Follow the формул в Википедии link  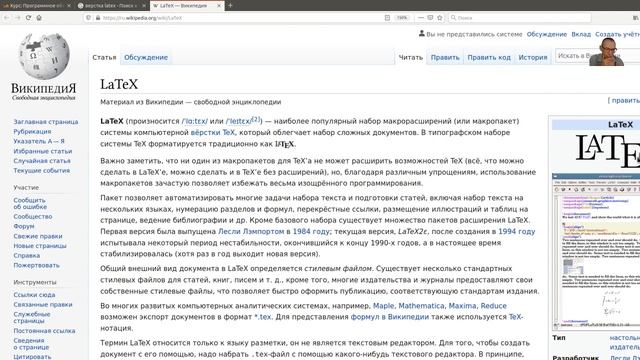[389, 317]
